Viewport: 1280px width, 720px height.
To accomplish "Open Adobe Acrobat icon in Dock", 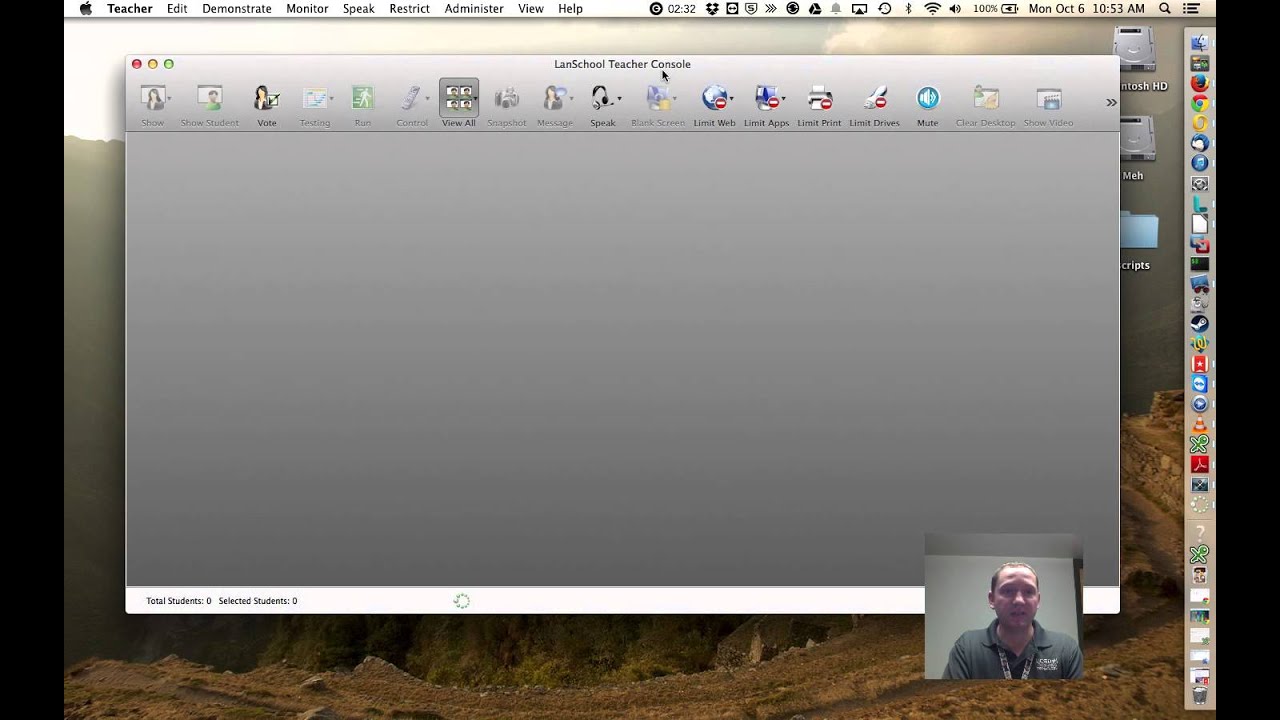I will tap(1199, 464).
